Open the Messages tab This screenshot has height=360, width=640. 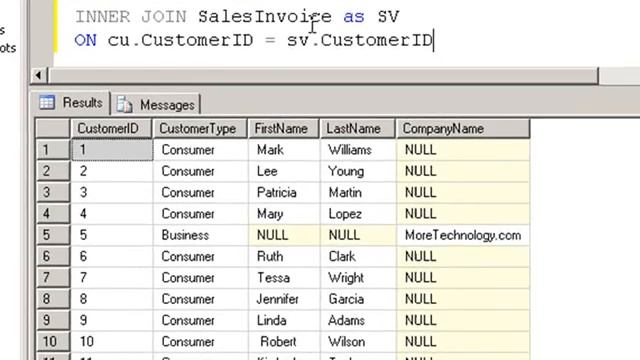(x=156, y=105)
